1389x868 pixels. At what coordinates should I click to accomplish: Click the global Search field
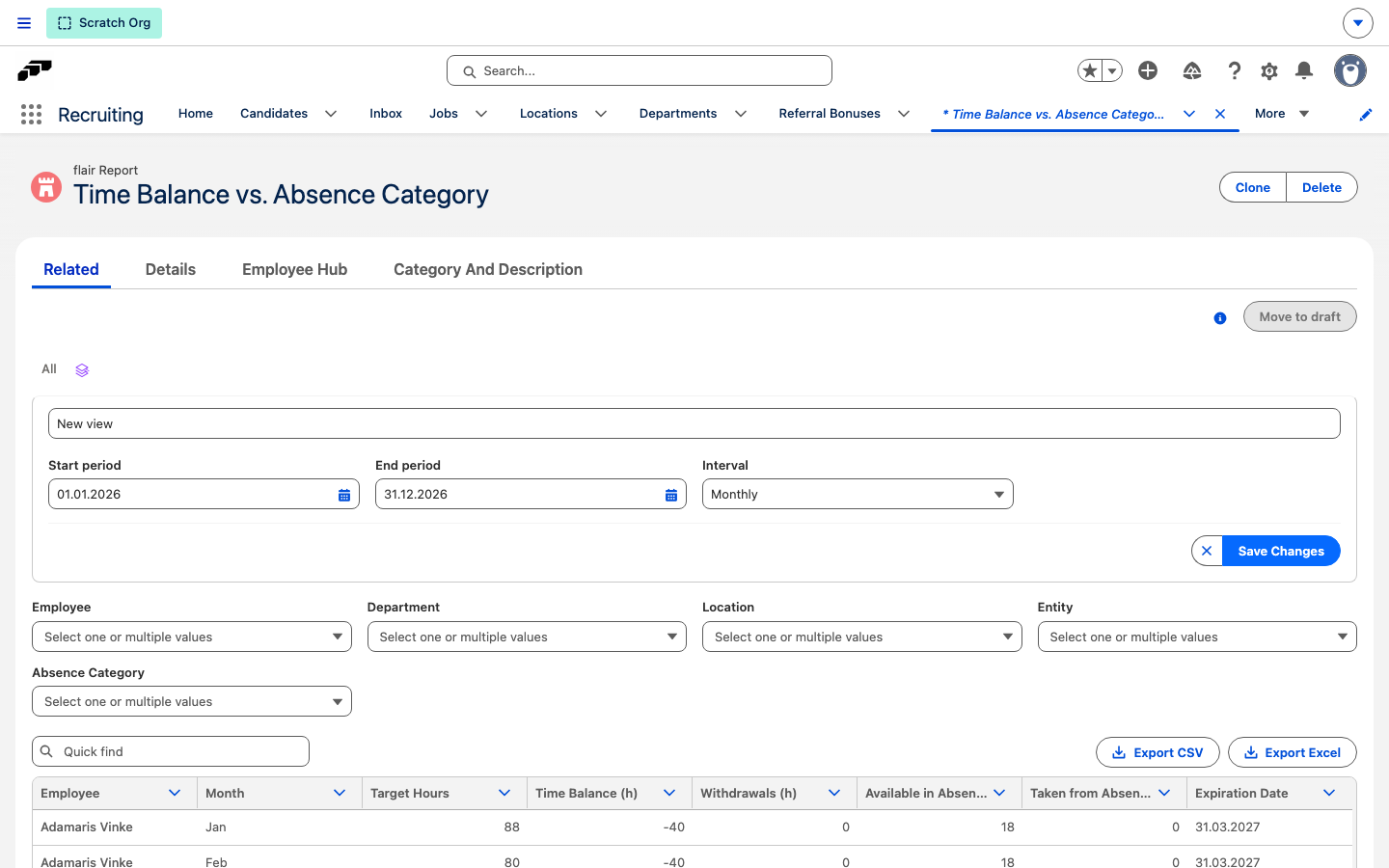pyautogui.click(x=640, y=70)
